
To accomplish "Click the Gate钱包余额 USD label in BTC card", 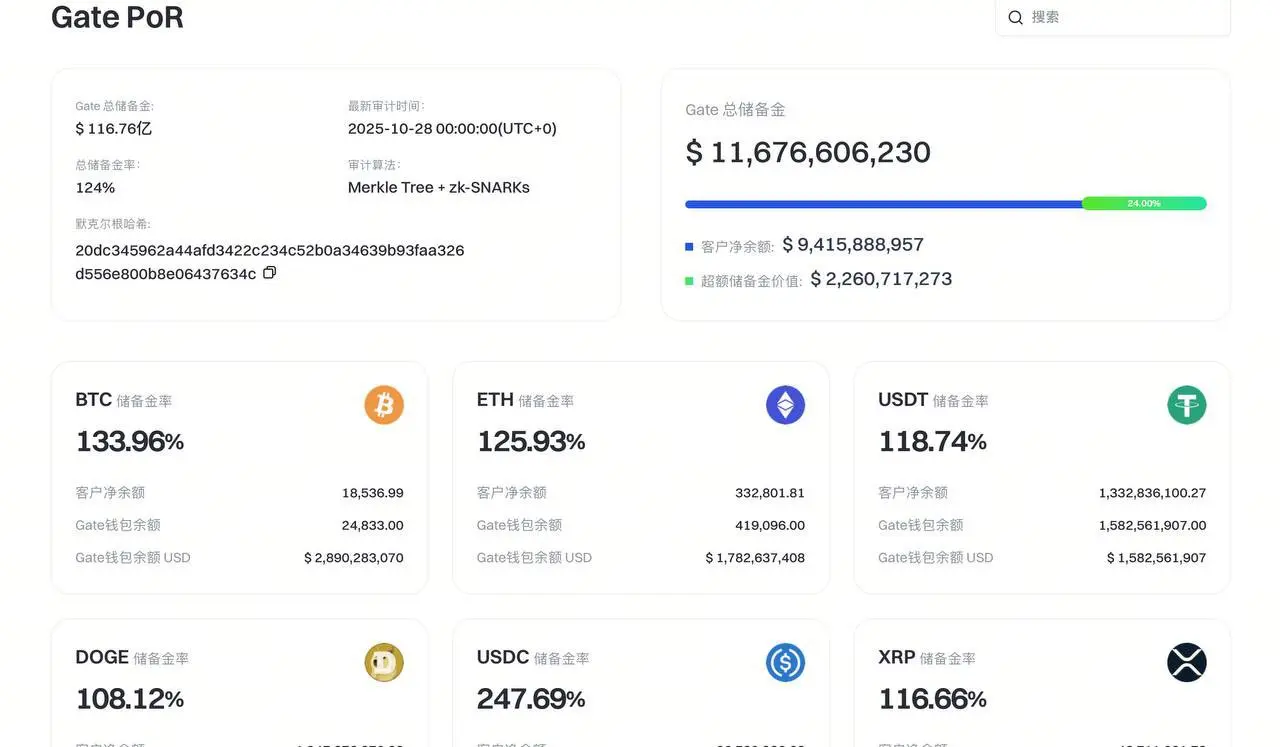I will coord(133,558).
